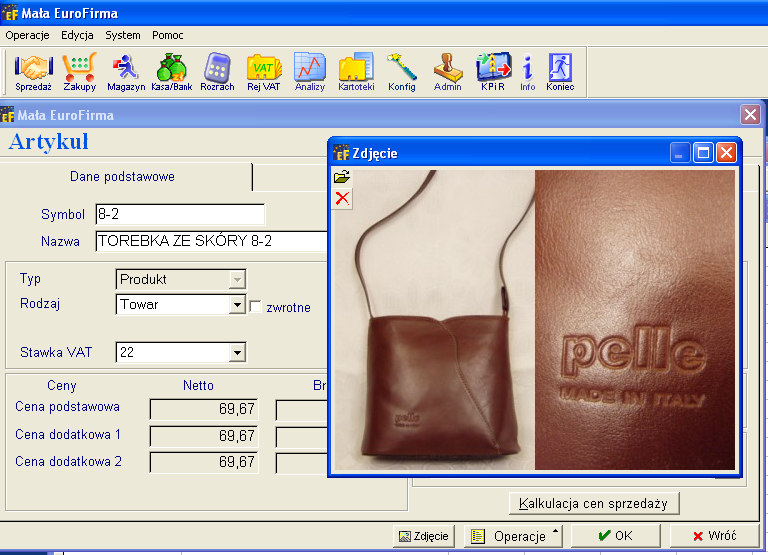Image resolution: width=768 pixels, height=555 pixels.
Task: Open the Kasa/Bank module
Action: tap(171, 72)
